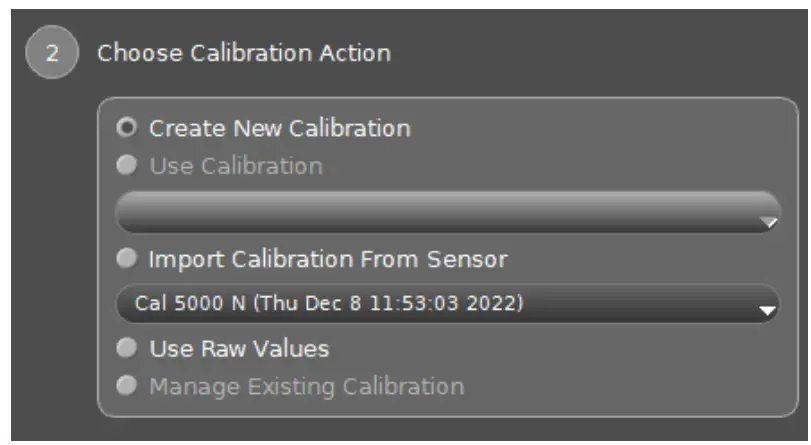This screenshot has width=811, height=445.
Task: Click the Choose Calibration Action heading
Action: pyautogui.click(x=243, y=53)
